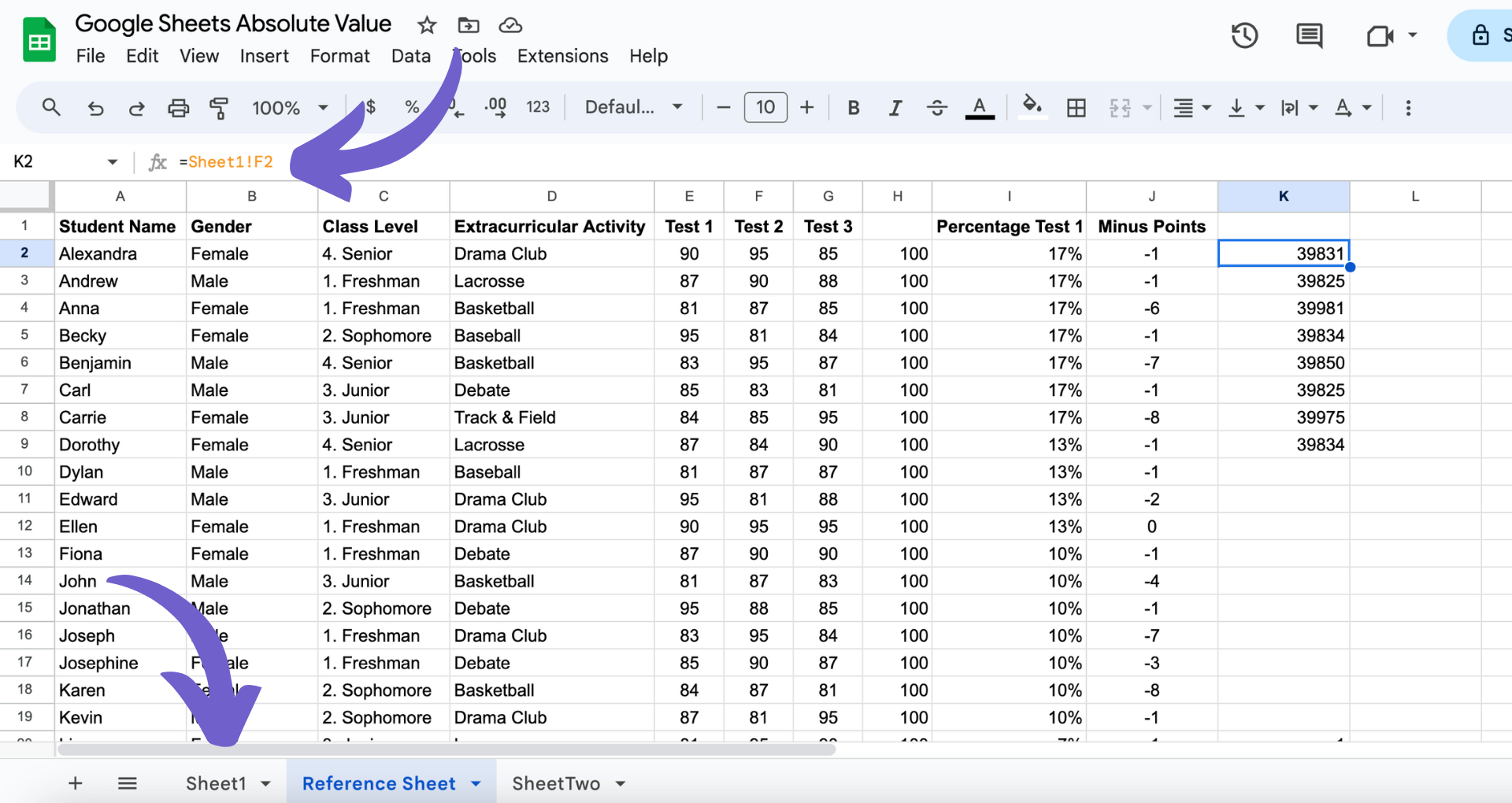Screen dimensions: 1512x803
Task: Star the Google Sheets document
Action: click(426, 24)
